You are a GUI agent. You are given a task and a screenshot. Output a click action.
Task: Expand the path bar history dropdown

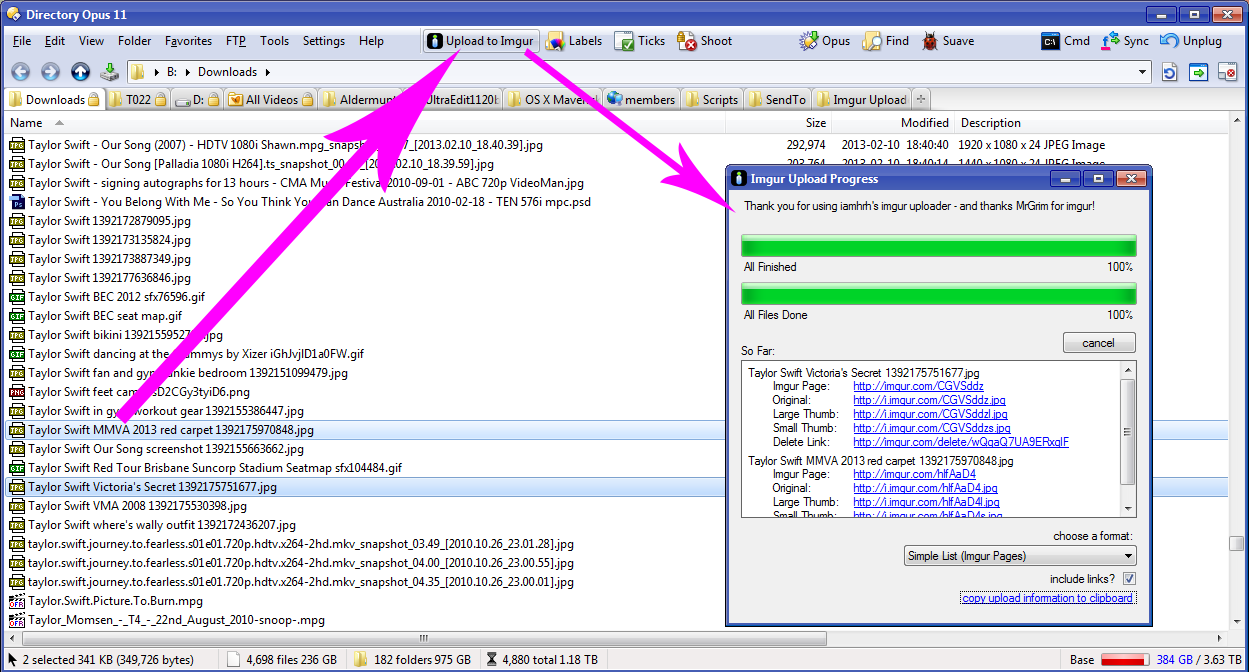pyautogui.click(x=1144, y=72)
